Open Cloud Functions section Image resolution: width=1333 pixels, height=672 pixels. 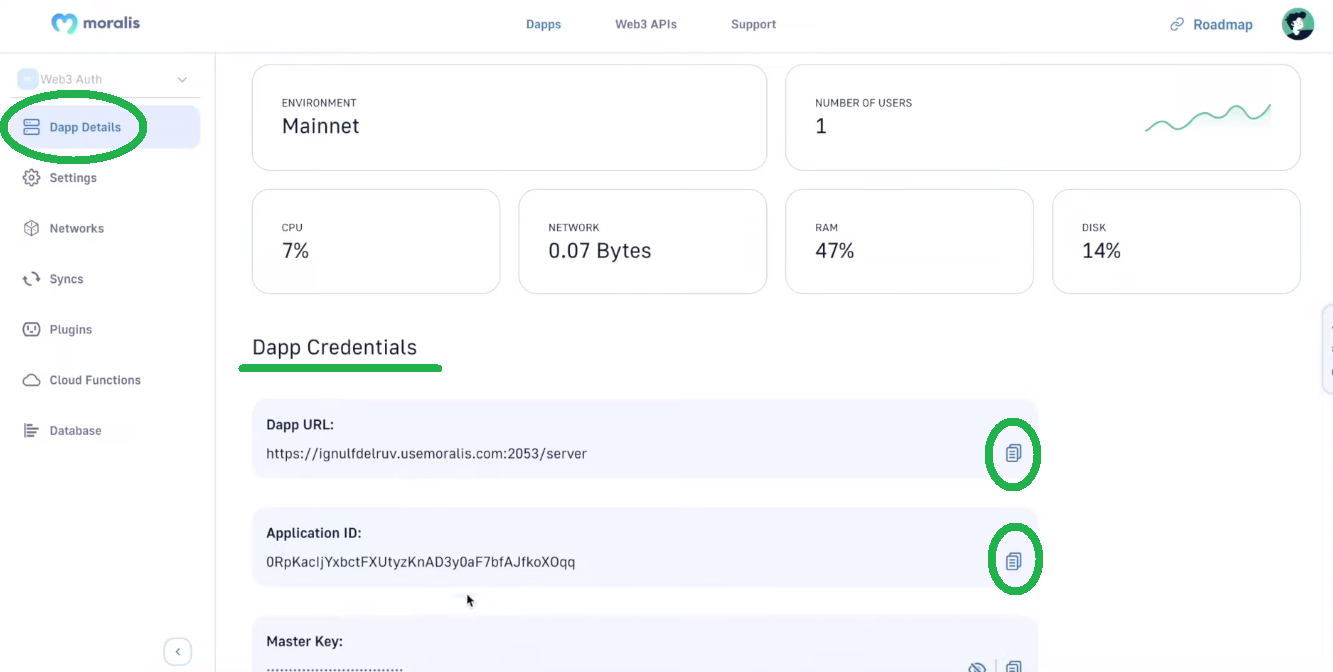coord(94,380)
